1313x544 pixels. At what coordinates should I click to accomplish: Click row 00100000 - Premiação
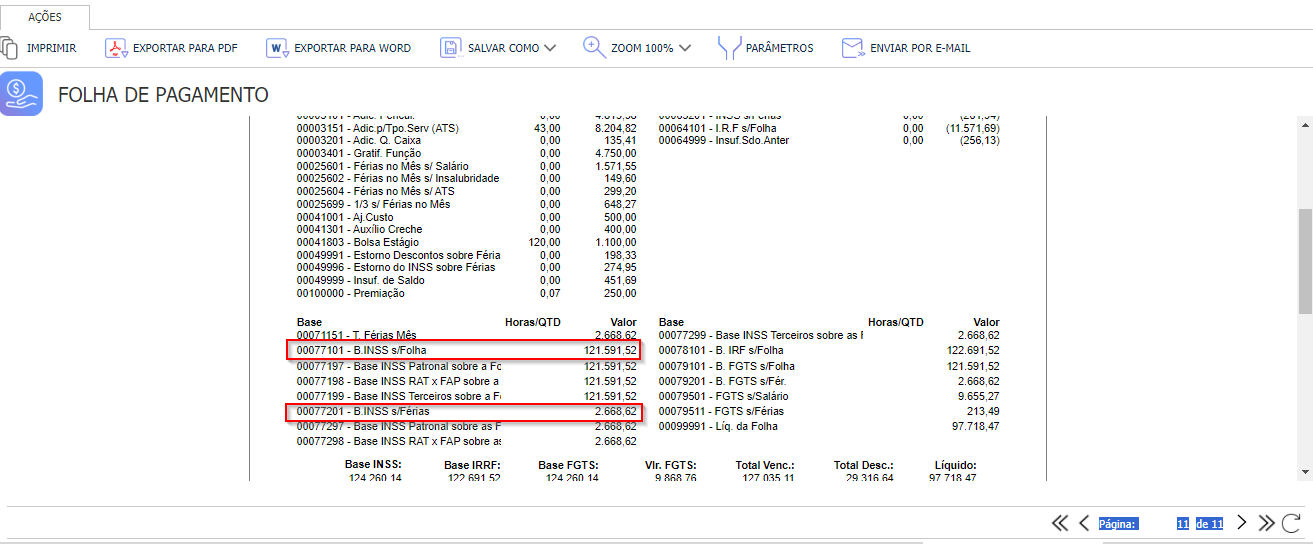[x=466, y=293]
